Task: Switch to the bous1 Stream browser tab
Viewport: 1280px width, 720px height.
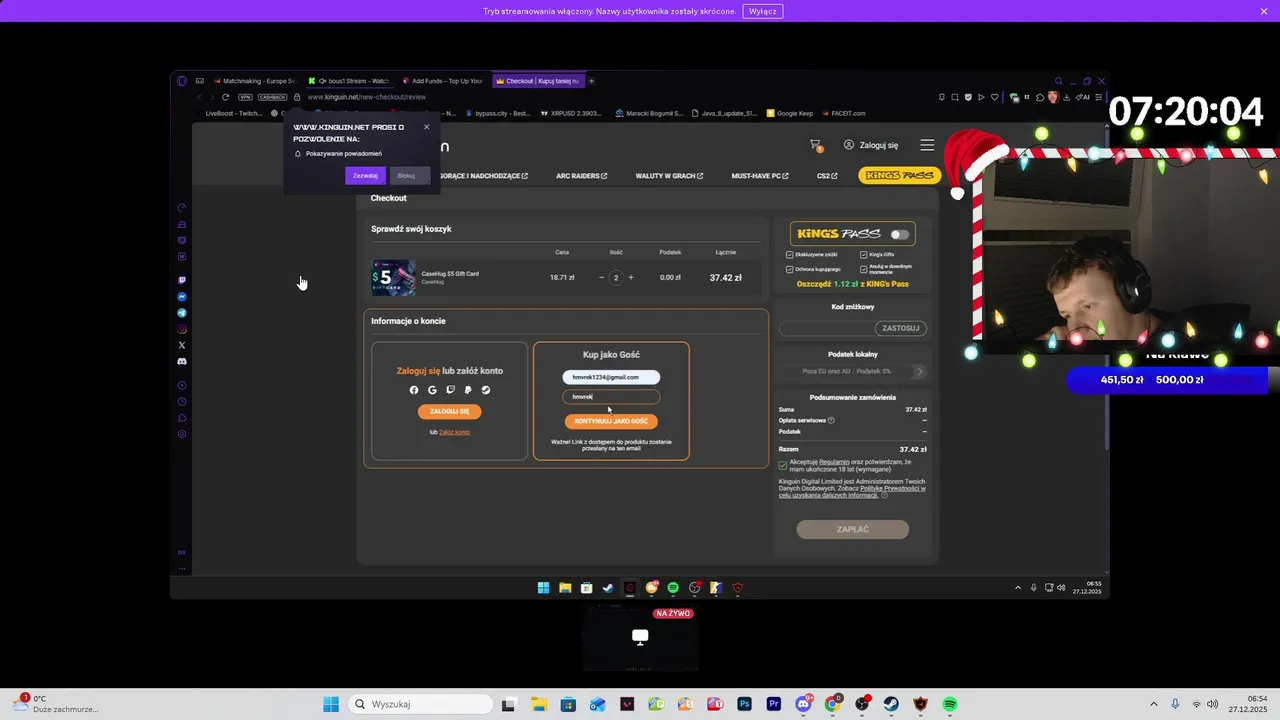Action: point(349,81)
